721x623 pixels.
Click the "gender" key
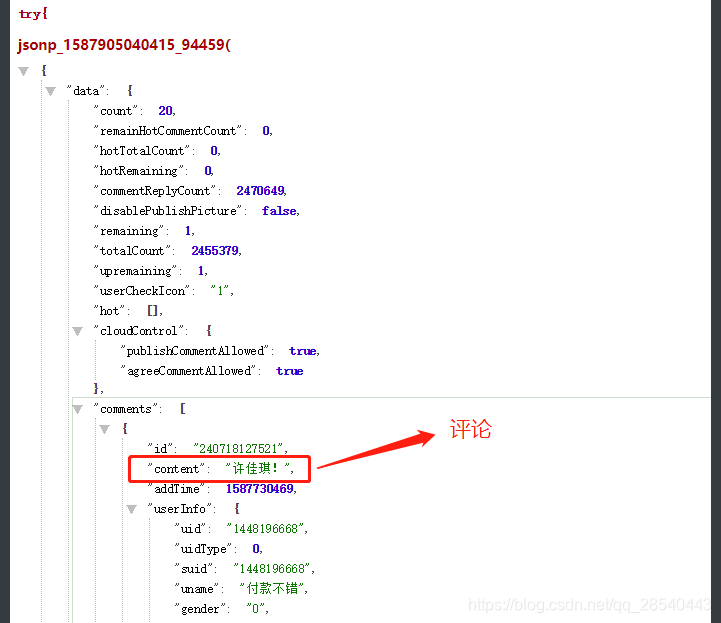(x=200, y=609)
